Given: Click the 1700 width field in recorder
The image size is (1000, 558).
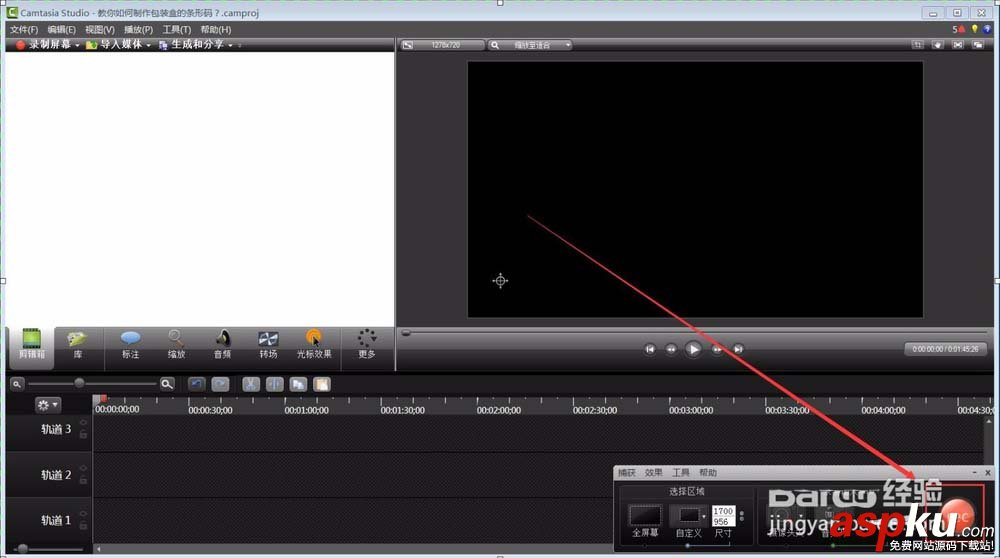Looking at the screenshot, I should pyautogui.click(x=723, y=511).
